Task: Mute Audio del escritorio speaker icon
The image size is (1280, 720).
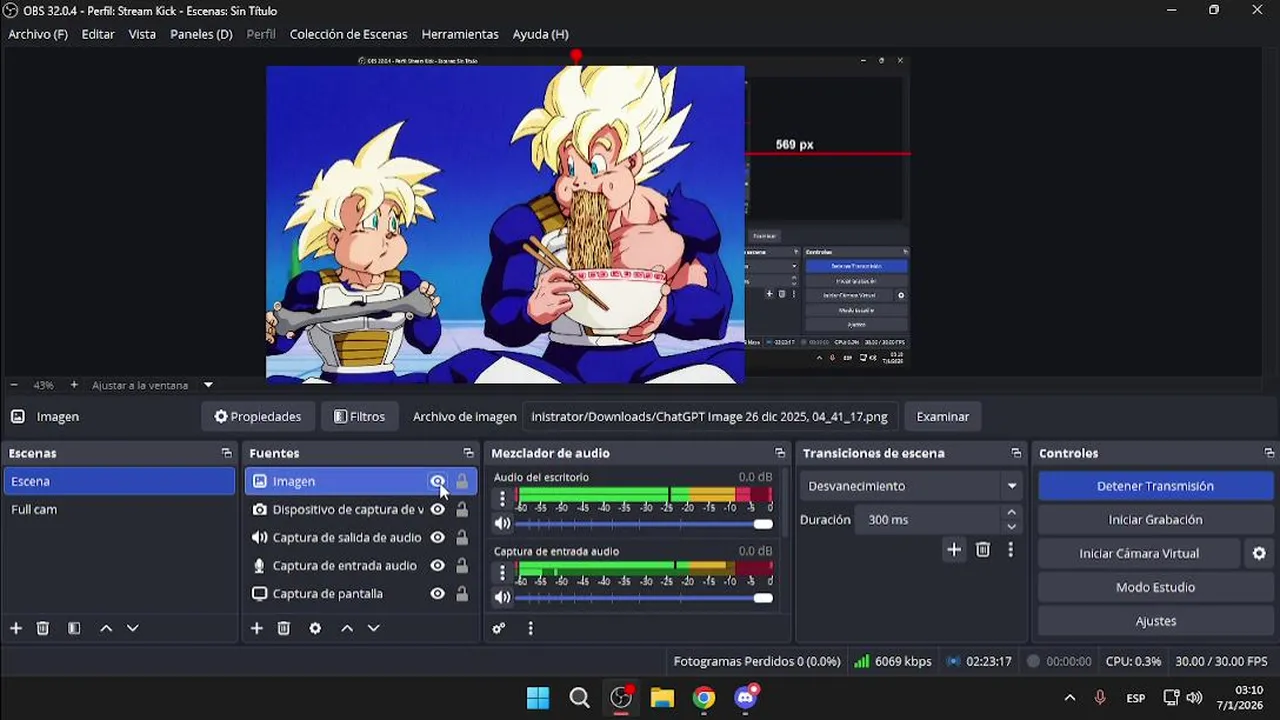Action: coord(502,524)
